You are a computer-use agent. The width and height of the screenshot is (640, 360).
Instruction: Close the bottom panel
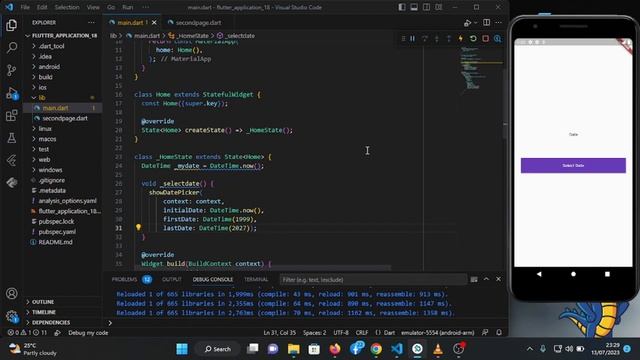tap(498, 279)
